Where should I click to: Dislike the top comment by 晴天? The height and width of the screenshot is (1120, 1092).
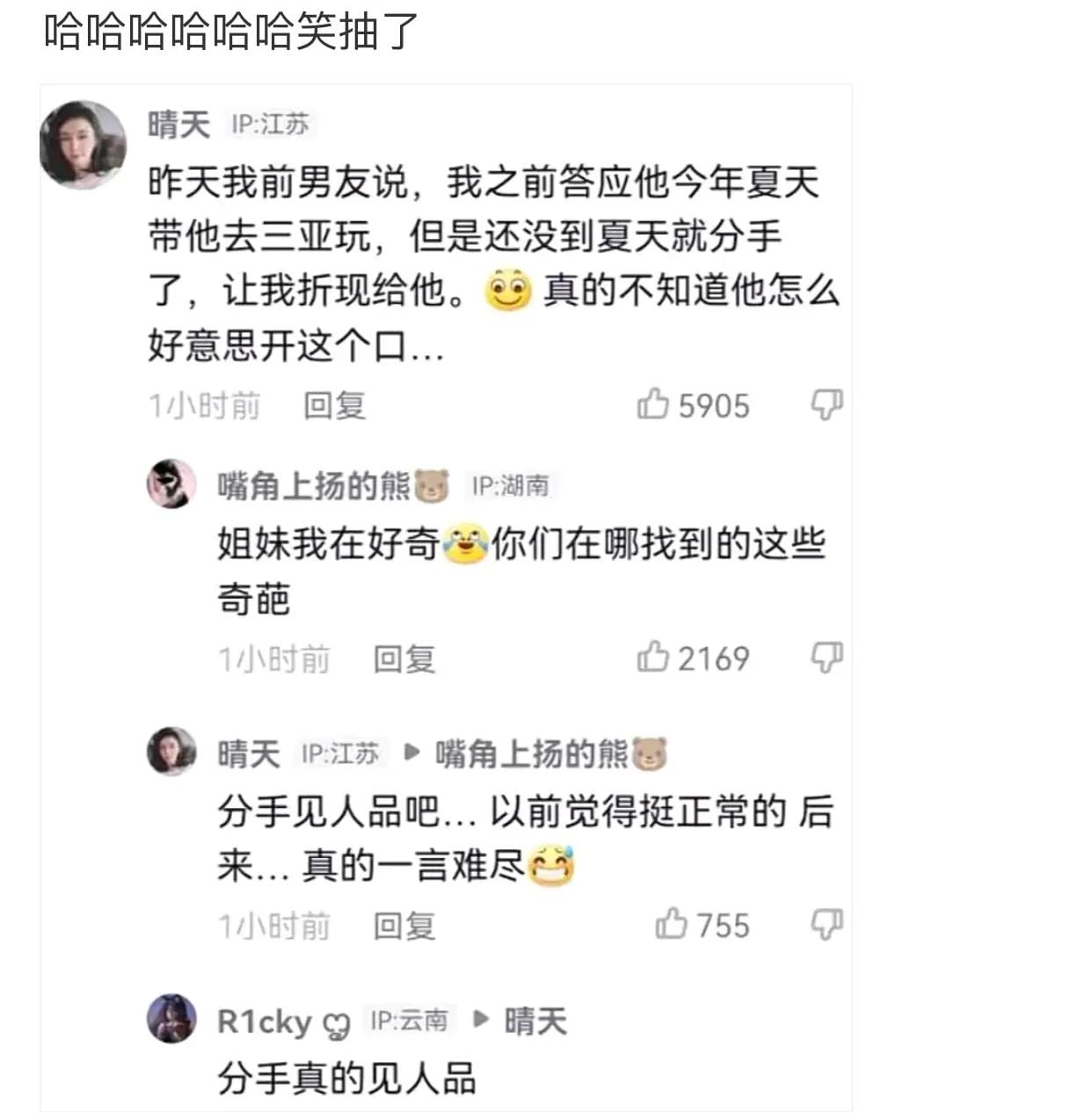pyautogui.click(x=826, y=404)
